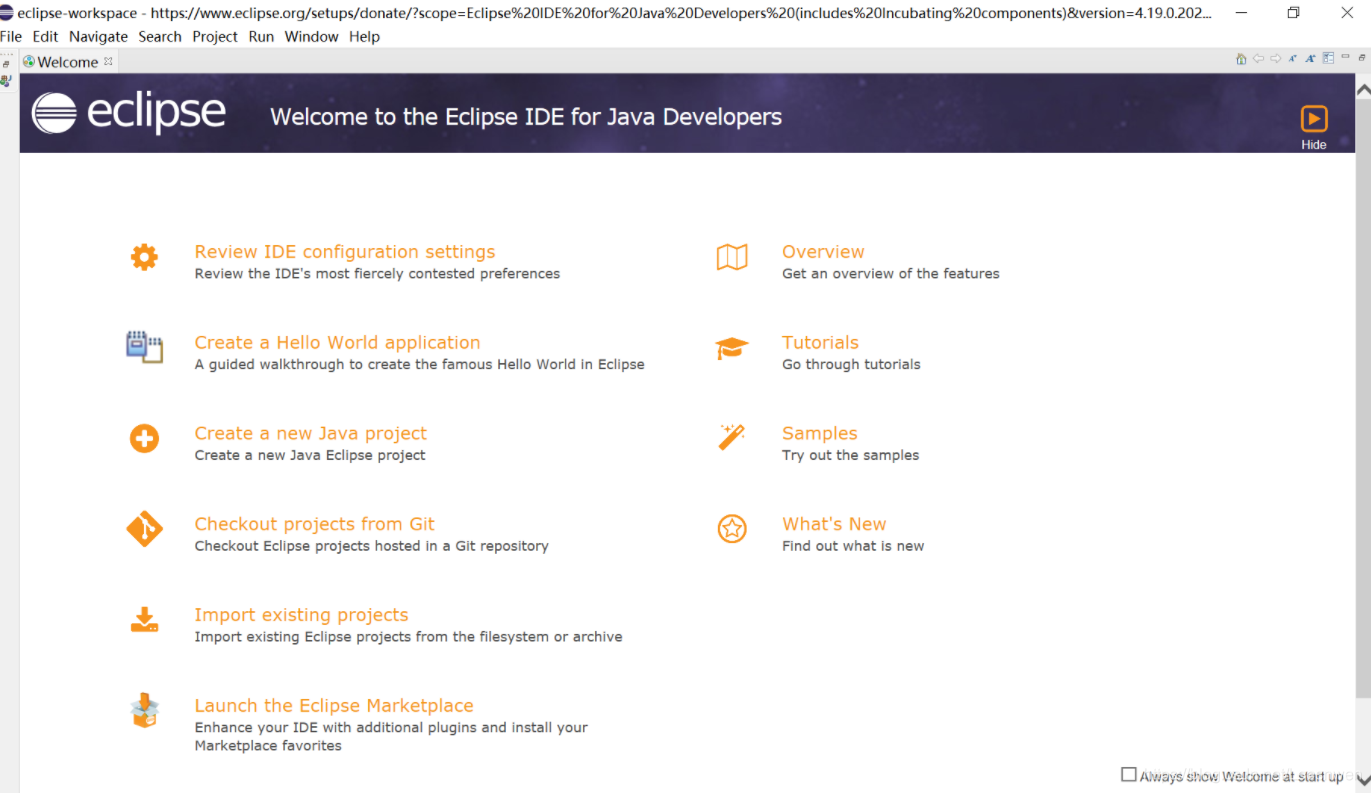This screenshot has width=1371, height=793.
Task: Open Review IDE configuration settings link
Action: click(345, 252)
